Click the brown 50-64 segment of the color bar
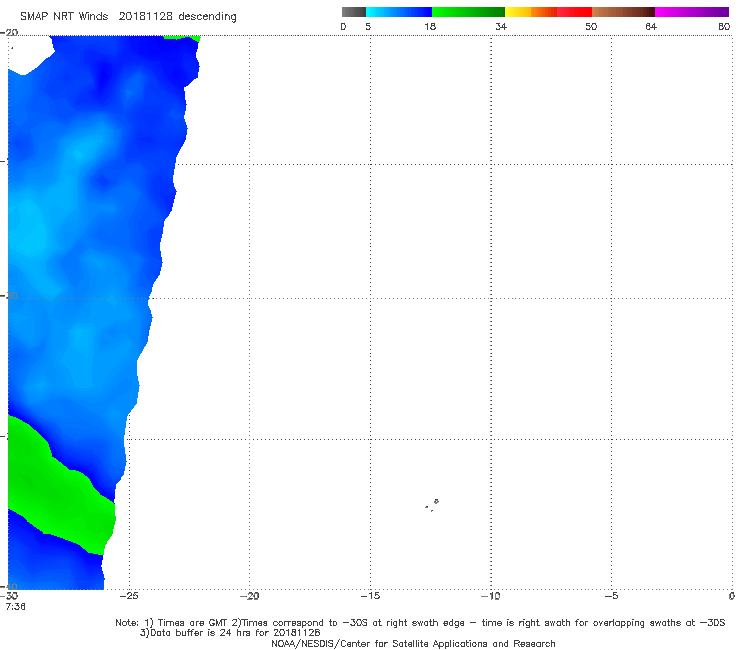The height and width of the screenshot is (650, 740). click(x=623, y=12)
